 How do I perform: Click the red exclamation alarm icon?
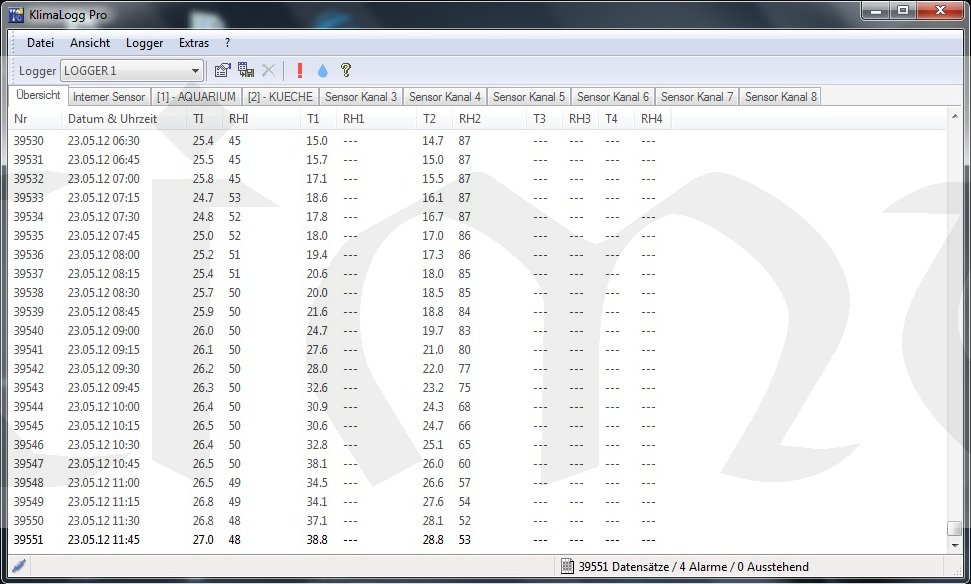(x=299, y=71)
